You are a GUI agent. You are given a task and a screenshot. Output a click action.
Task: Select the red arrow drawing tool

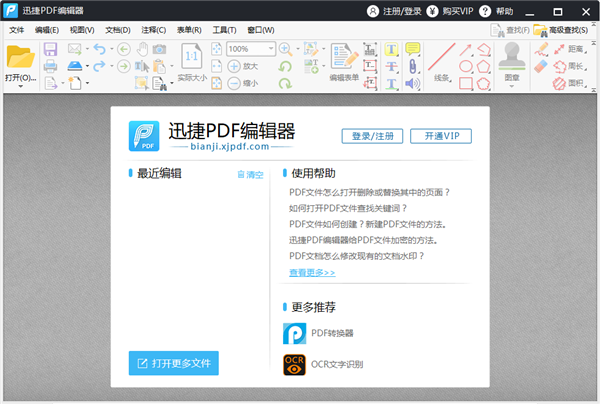click(465, 49)
